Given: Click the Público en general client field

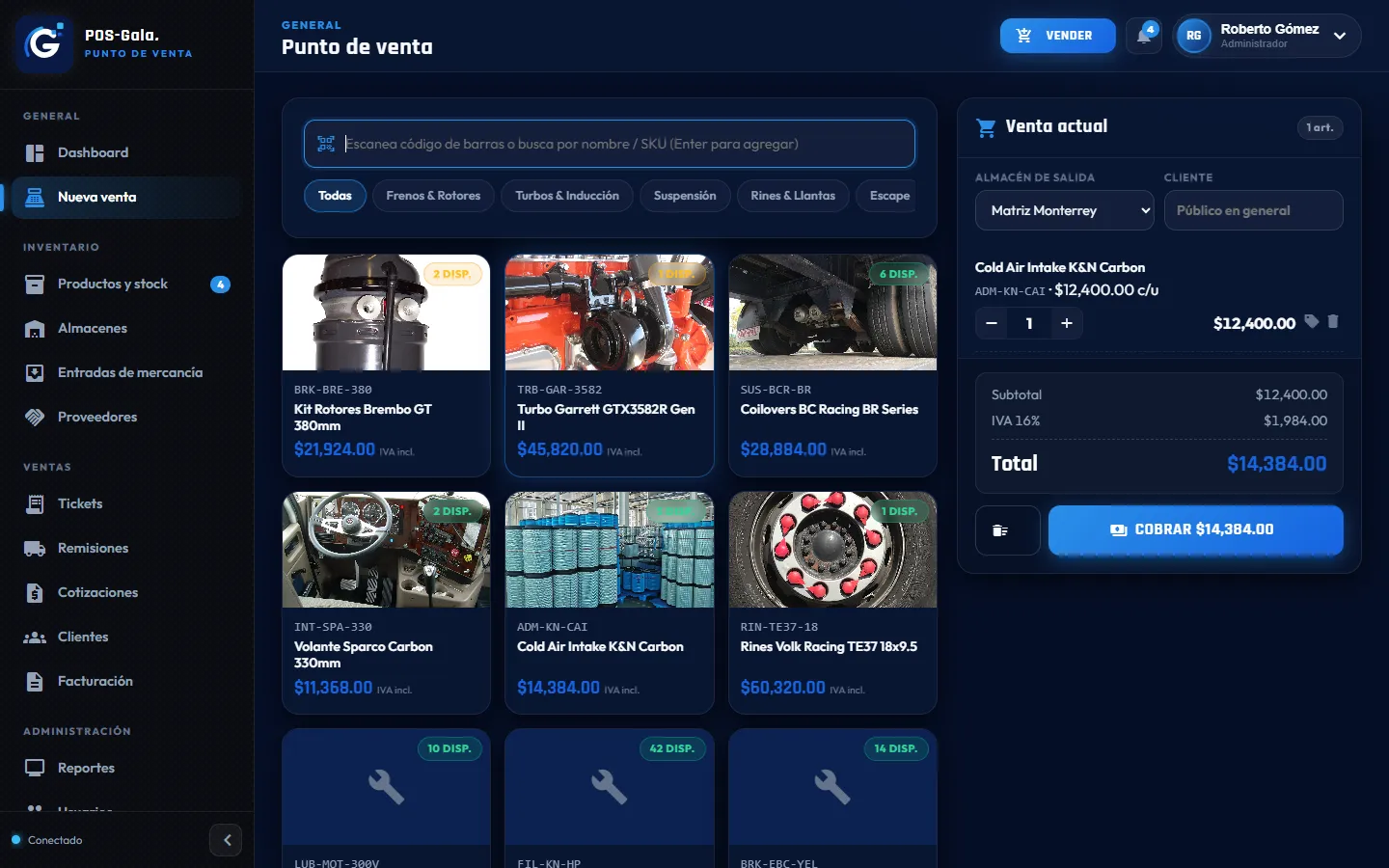Looking at the screenshot, I should pos(1253,210).
